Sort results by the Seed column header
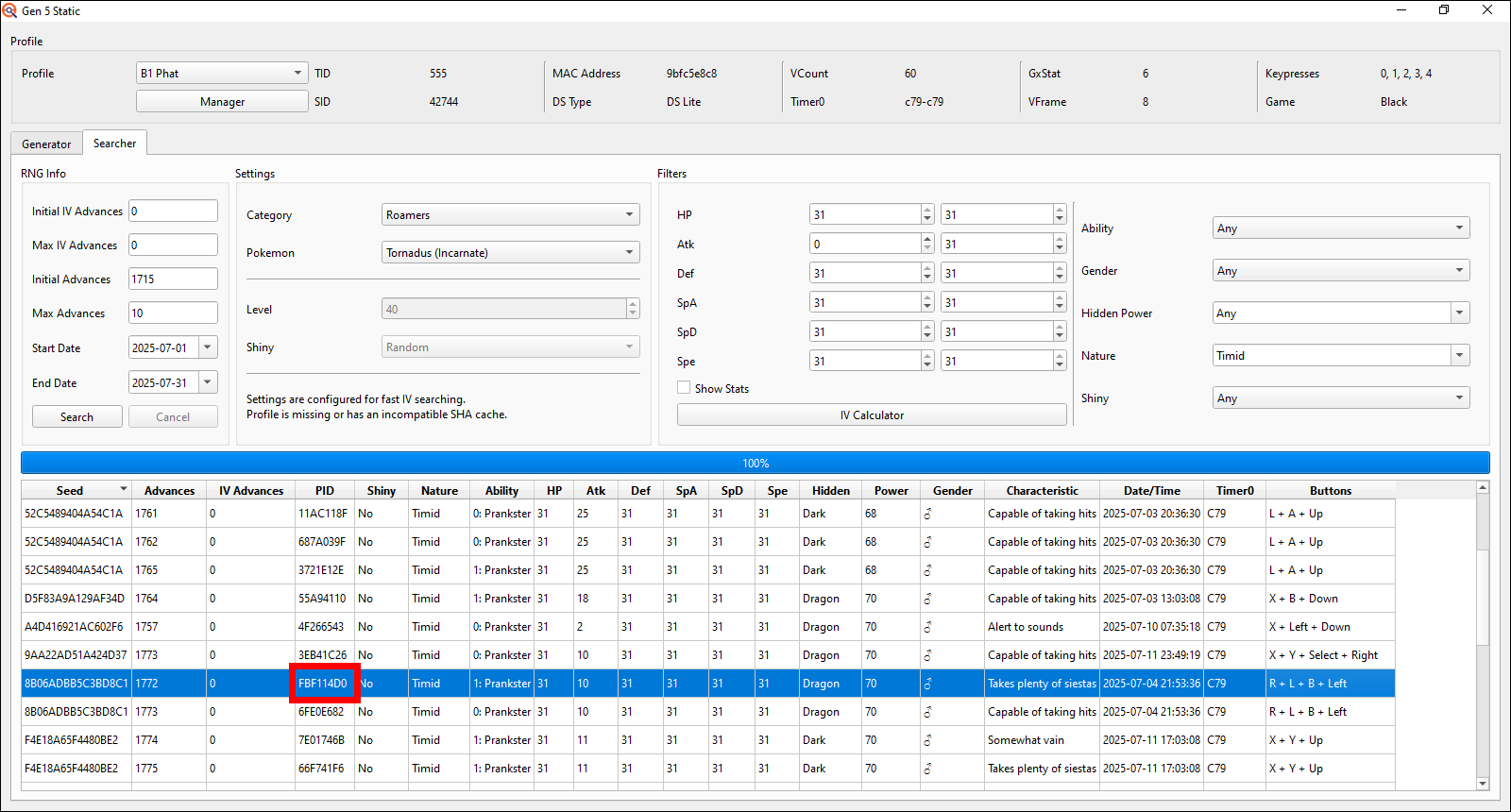The image size is (1511, 812). 70,491
